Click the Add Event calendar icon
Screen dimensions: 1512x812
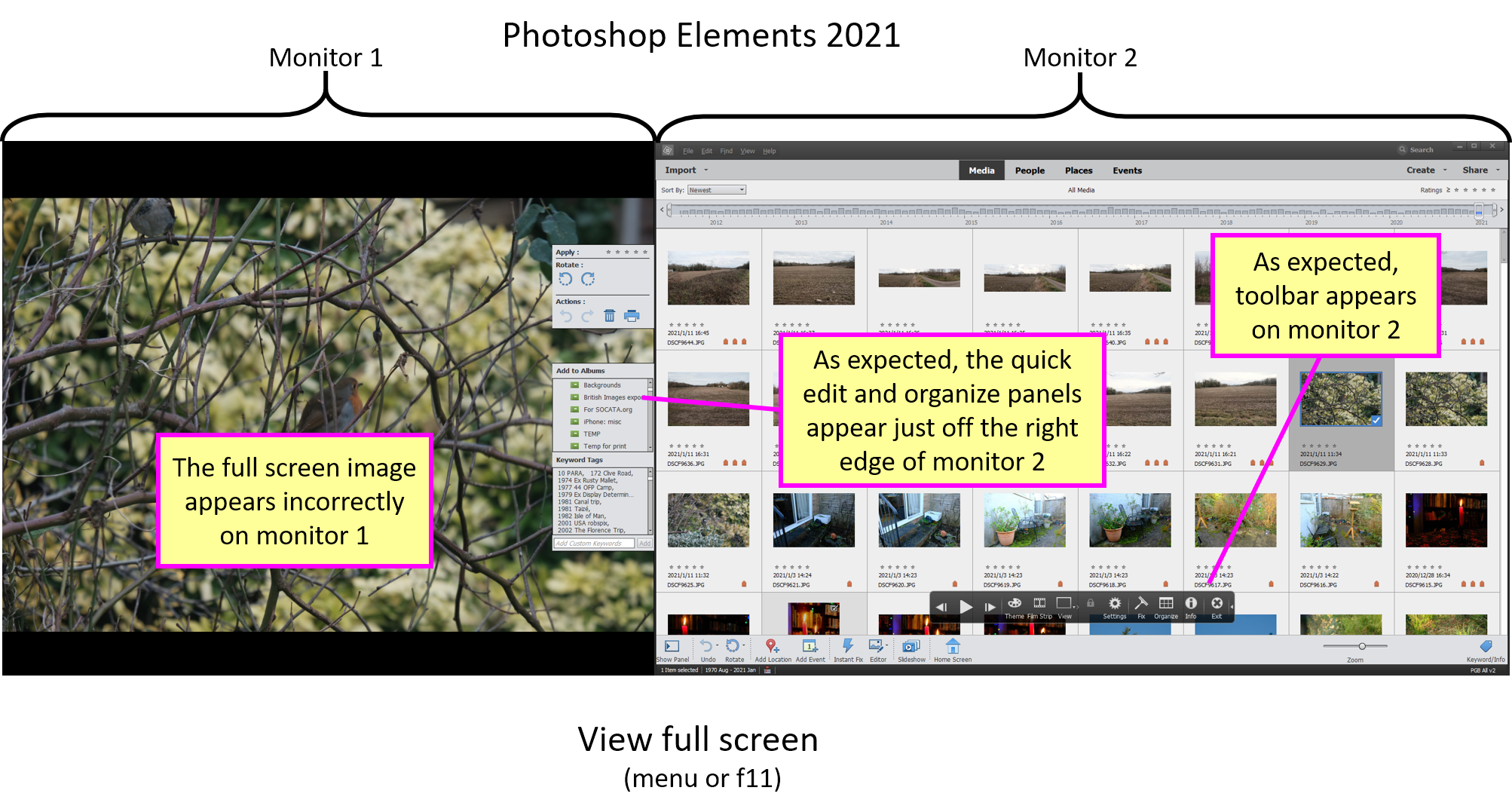[810, 646]
